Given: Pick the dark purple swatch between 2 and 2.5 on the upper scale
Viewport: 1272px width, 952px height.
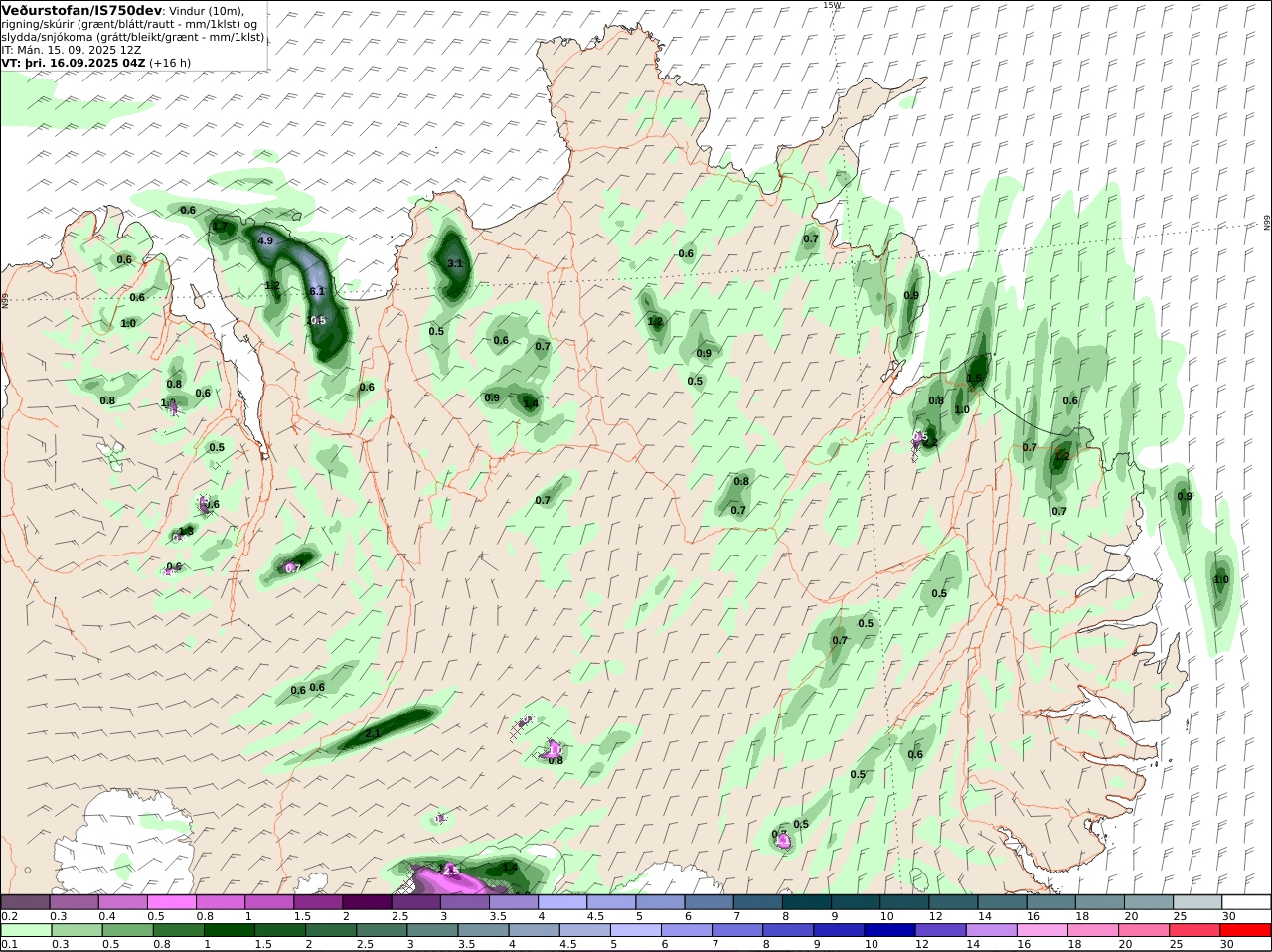Looking at the screenshot, I should pyautogui.click(x=367, y=902).
